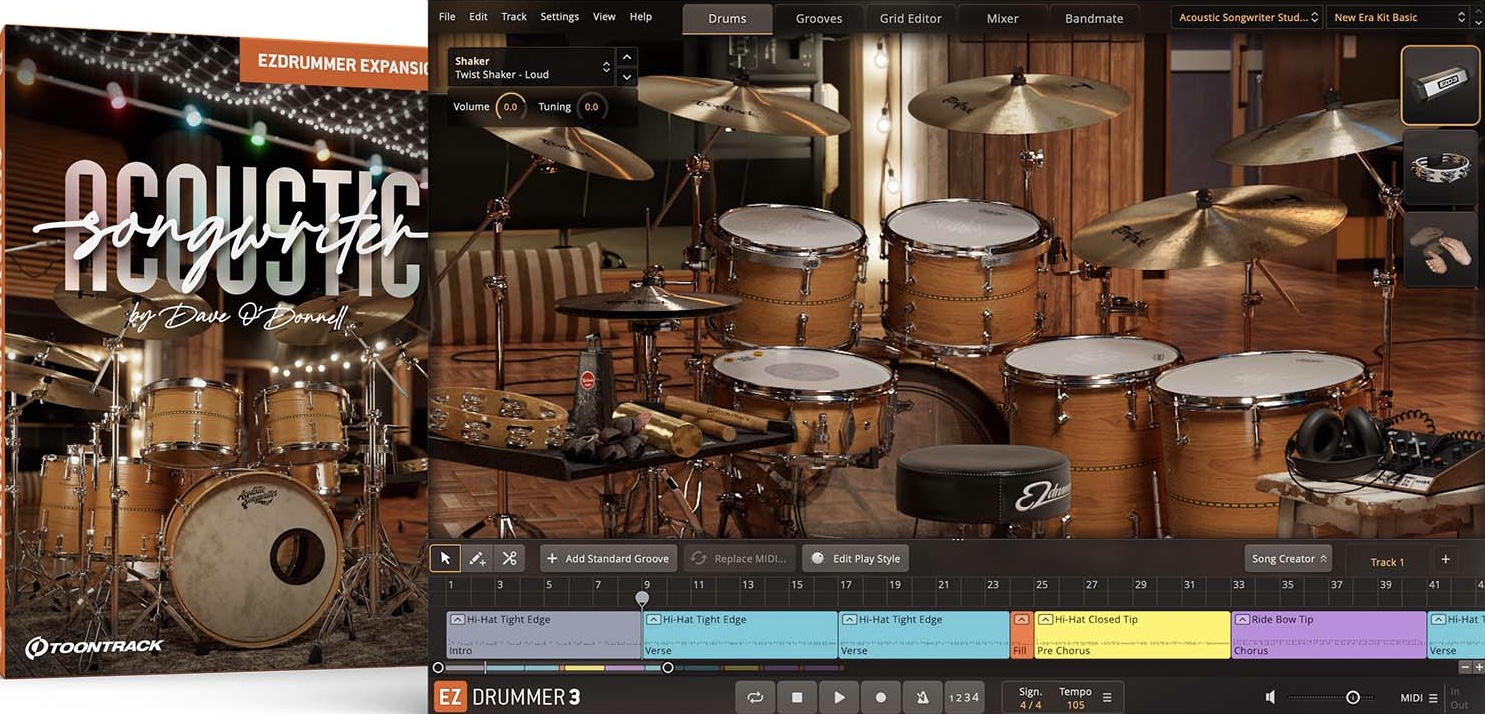1485x714 pixels.
Task: Toggle the 1234 count-in
Action: pyautogui.click(x=964, y=697)
